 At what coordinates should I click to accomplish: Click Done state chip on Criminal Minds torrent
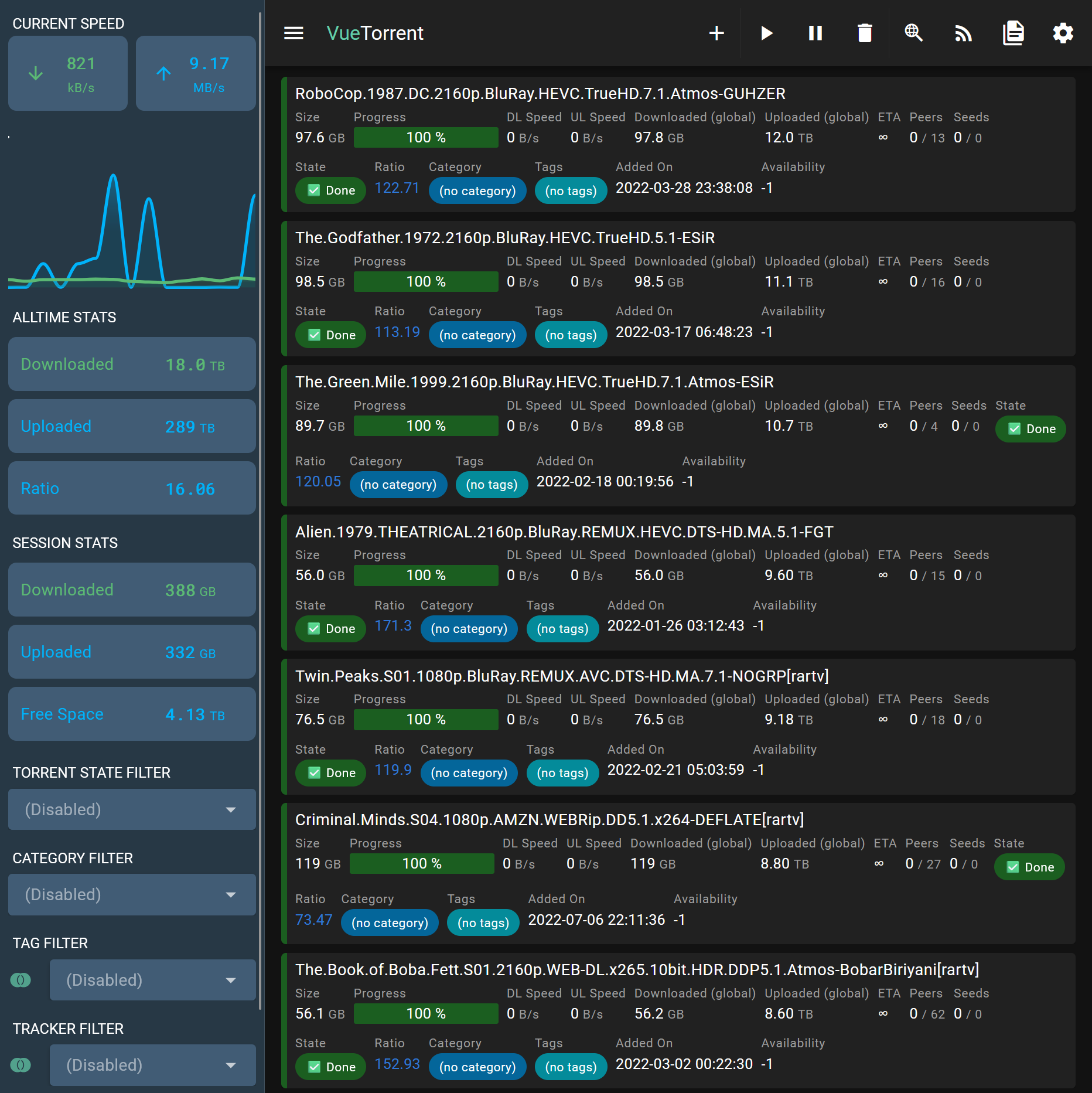[1029, 867]
